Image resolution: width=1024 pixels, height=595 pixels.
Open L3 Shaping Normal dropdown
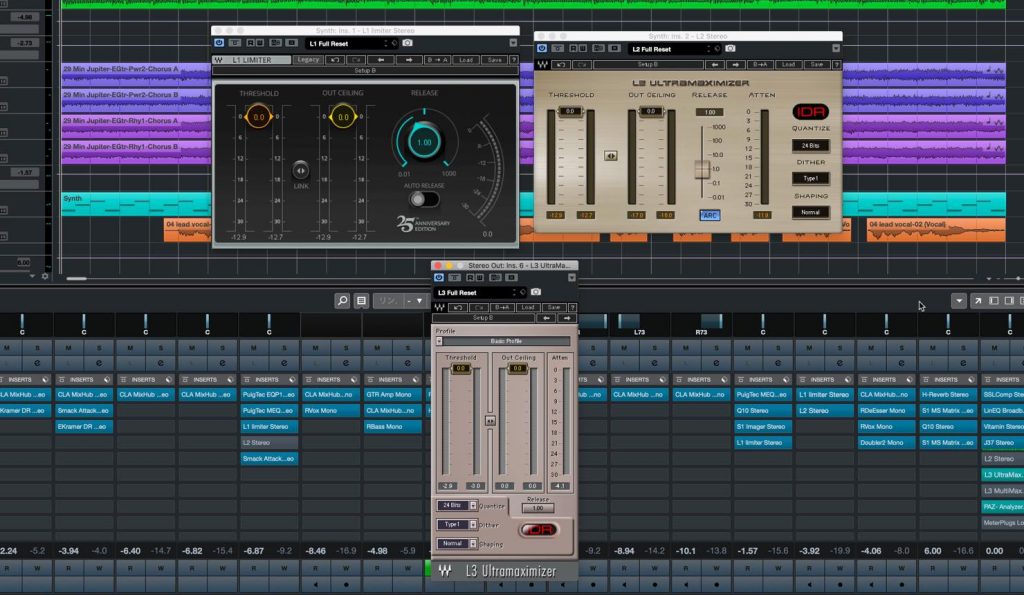pyautogui.click(x=456, y=543)
